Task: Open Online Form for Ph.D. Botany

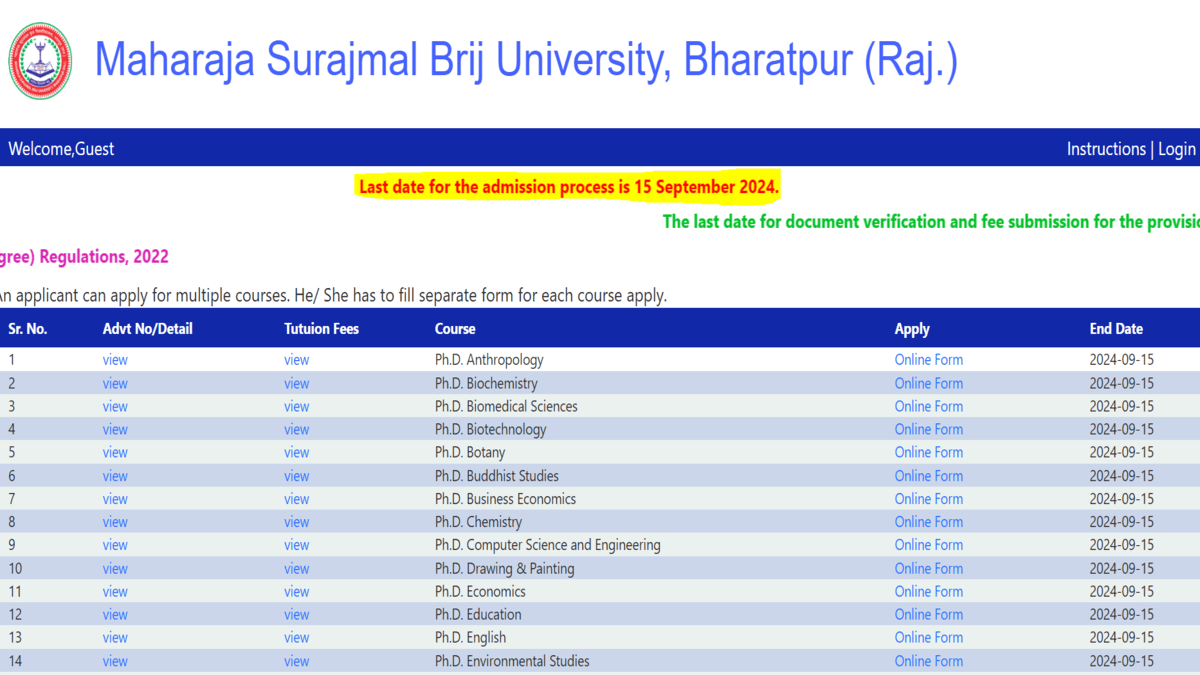Action: click(929, 452)
